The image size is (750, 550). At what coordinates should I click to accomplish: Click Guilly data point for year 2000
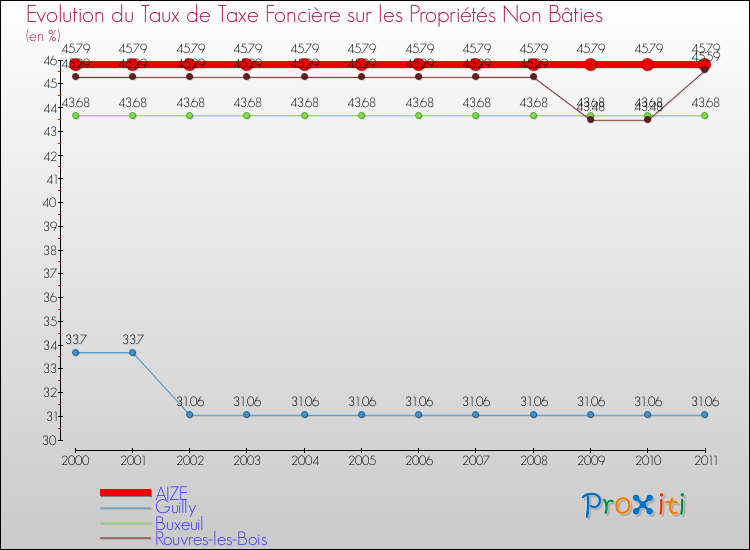point(76,352)
